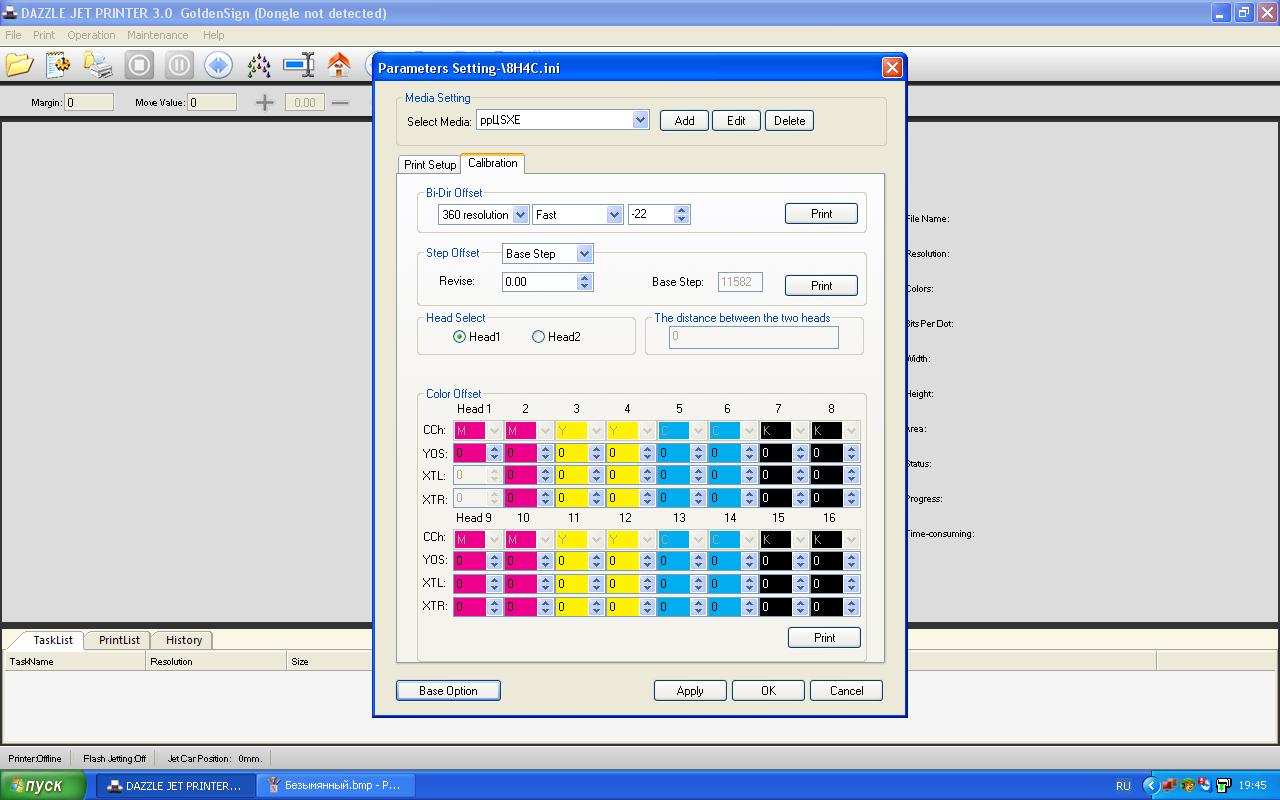Click the Base Option button
This screenshot has height=800, width=1280.
point(448,691)
